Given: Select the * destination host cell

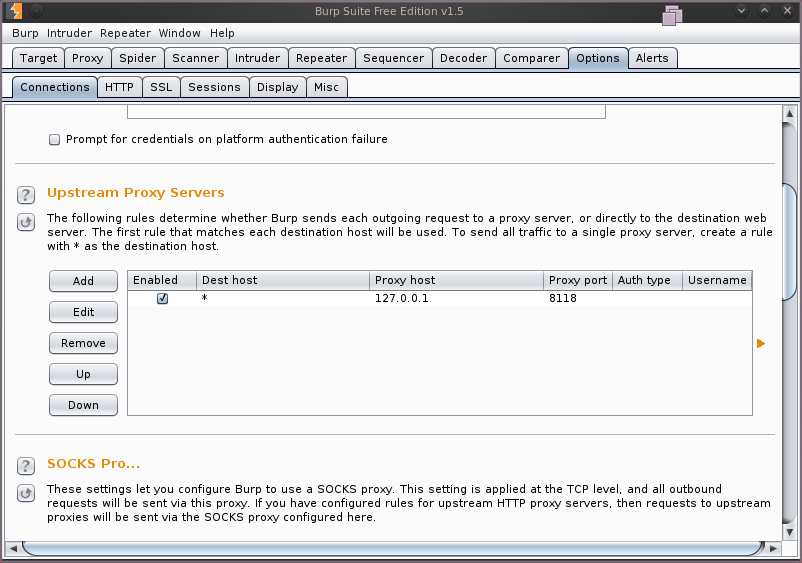Looking at the screenshot, I should click(283, 298).
